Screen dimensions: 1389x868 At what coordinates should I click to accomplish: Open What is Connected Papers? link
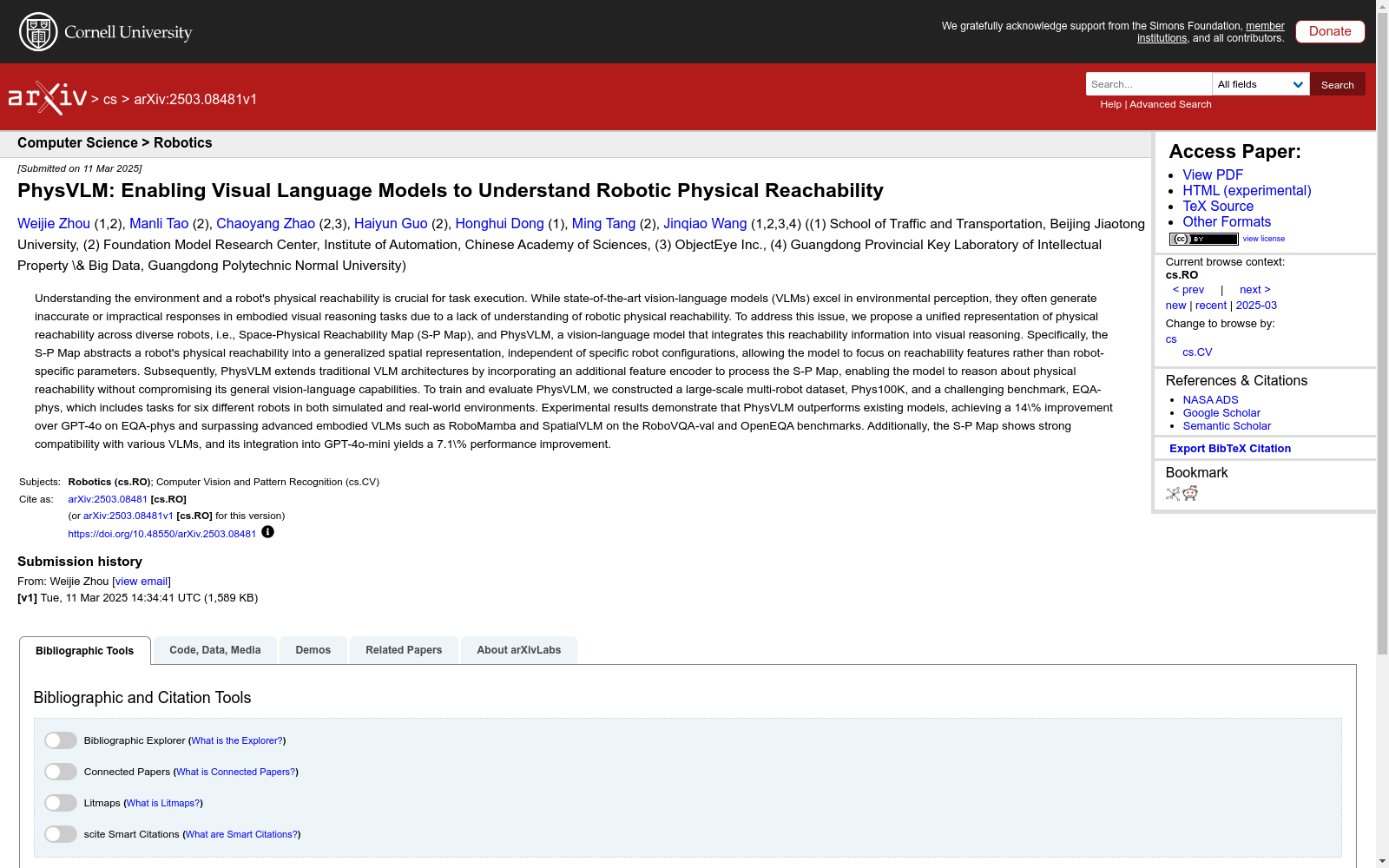[236, 772]
